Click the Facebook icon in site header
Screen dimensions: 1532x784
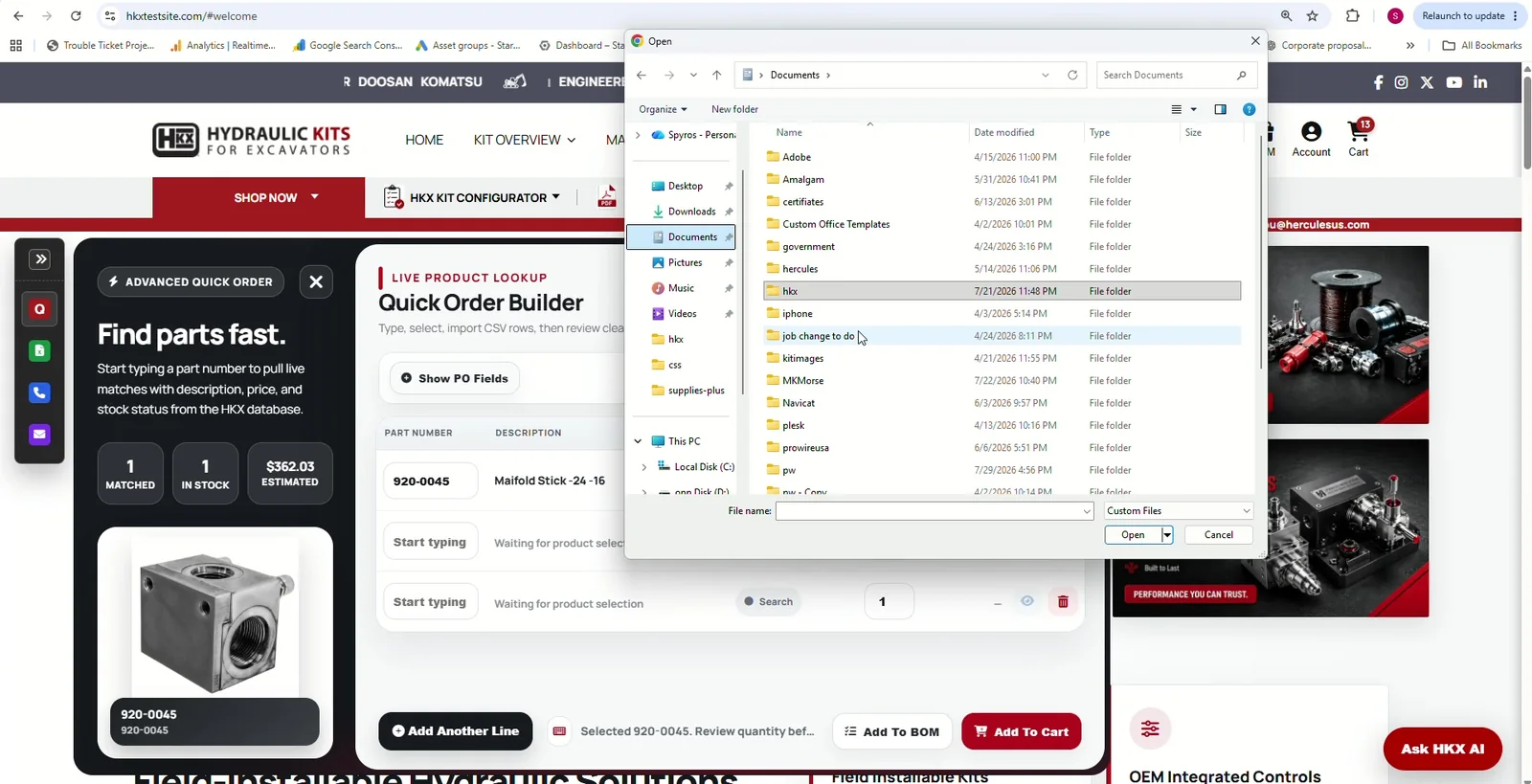pos(1378,82)
